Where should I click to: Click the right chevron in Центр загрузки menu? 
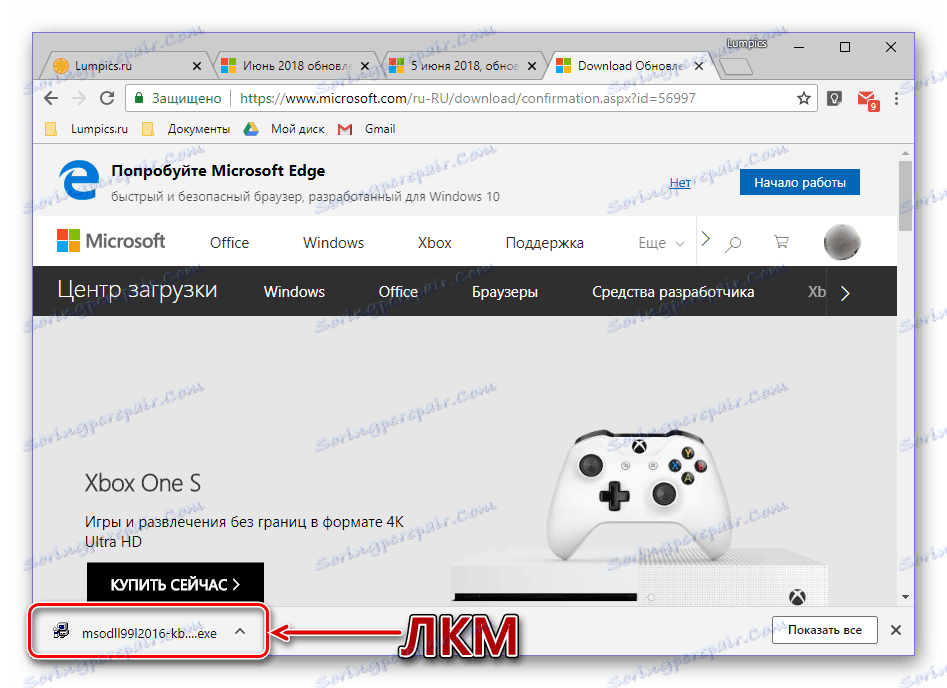pos(844,292)
